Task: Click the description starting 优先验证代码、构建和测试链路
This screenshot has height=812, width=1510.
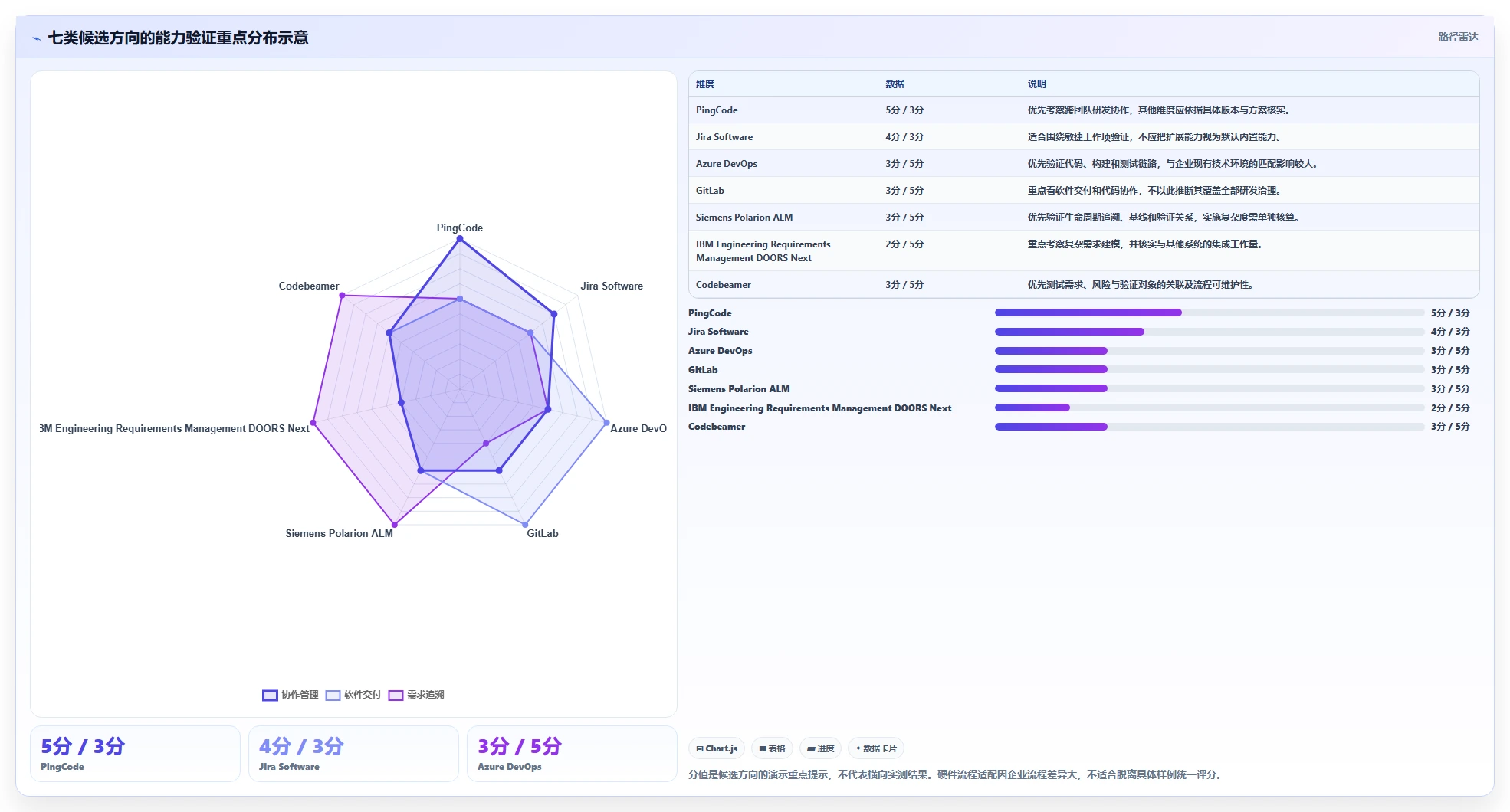Action: click(1175, 164)
